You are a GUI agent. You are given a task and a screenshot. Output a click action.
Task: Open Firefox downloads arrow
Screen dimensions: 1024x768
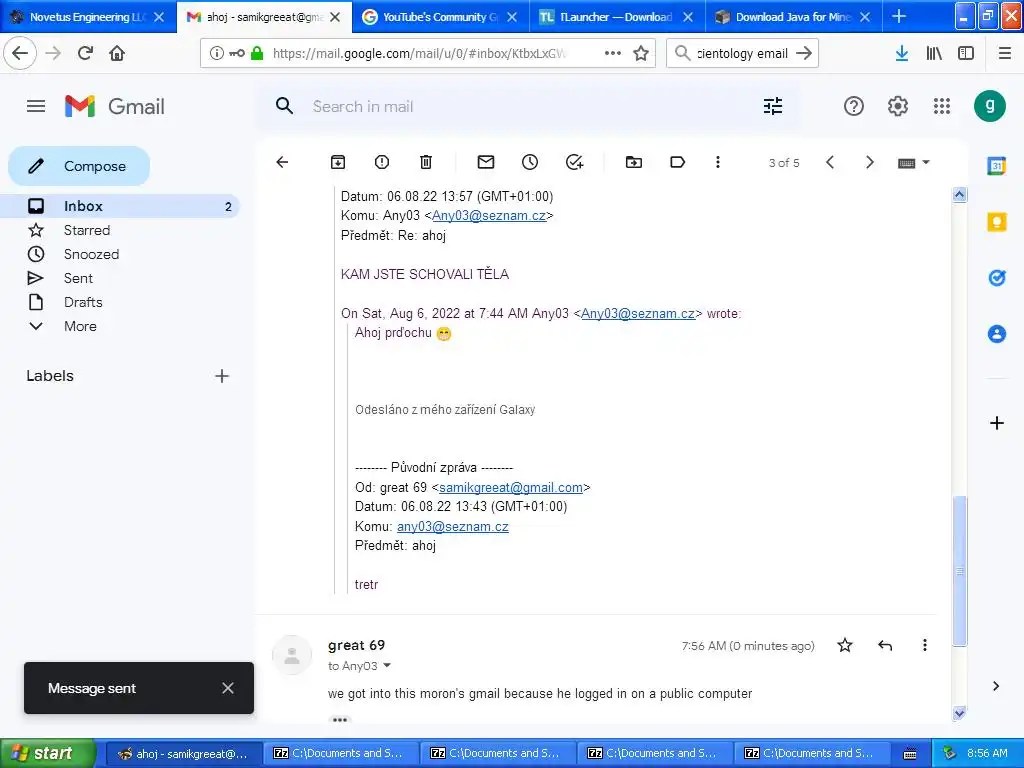point(901,53)
